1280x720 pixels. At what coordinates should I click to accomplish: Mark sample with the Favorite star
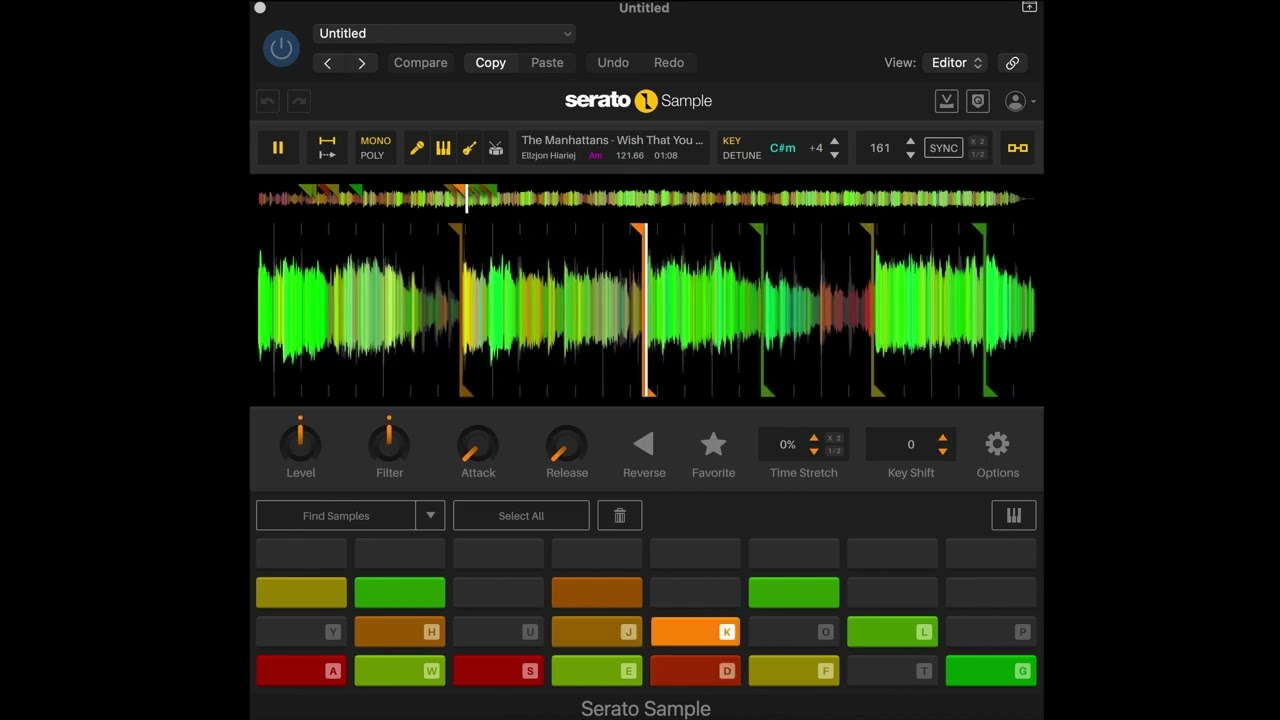(x=713, y=444)
